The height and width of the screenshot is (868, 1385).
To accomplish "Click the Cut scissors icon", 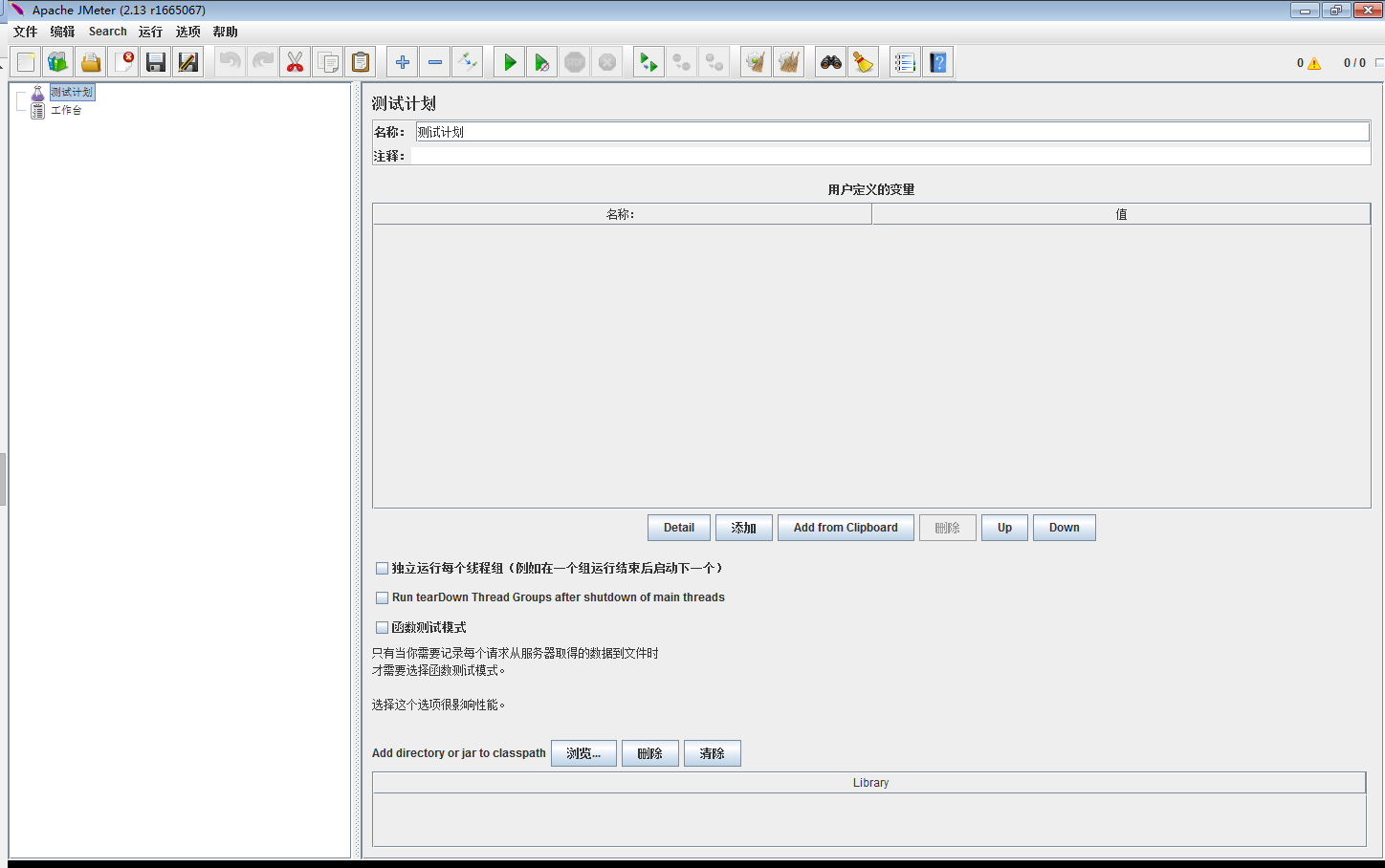I will point(296,62).
